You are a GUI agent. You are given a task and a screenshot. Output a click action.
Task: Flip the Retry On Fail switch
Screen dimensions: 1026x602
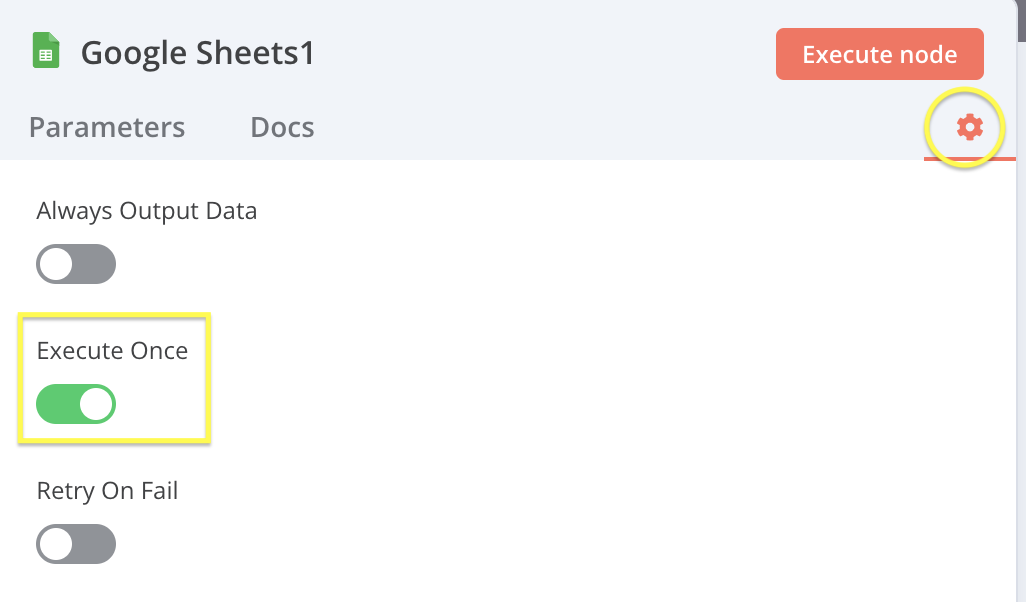[x=76, y=544]
